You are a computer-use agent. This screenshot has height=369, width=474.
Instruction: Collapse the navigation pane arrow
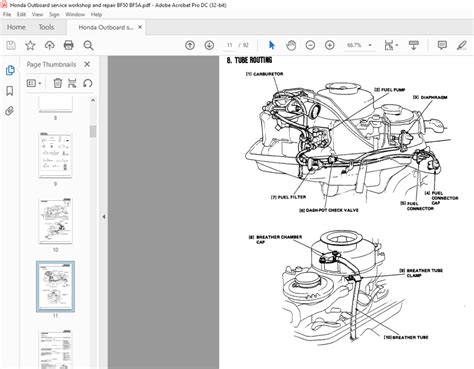point(104,217)
